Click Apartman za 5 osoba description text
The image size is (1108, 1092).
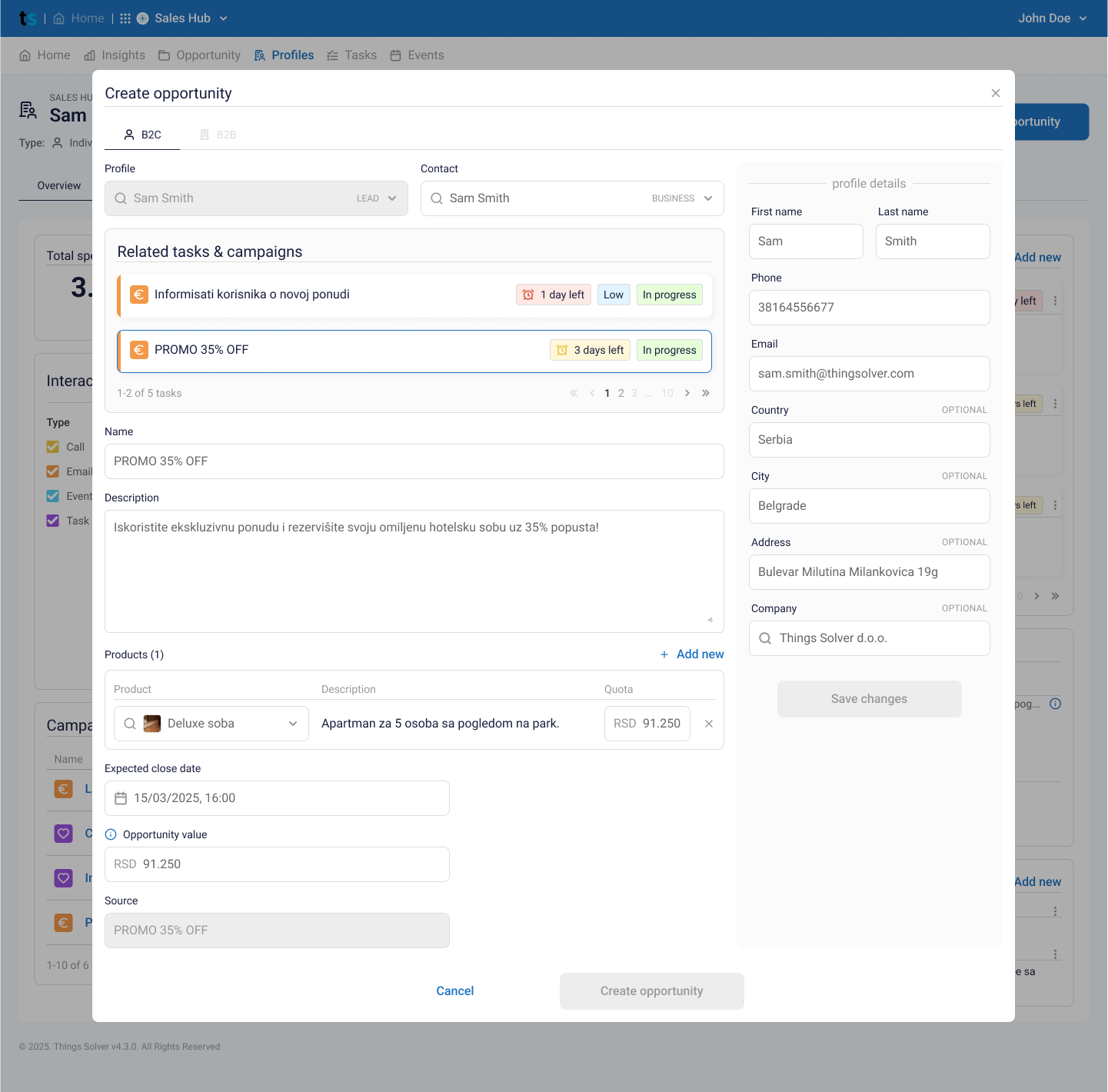click(441, 724)
